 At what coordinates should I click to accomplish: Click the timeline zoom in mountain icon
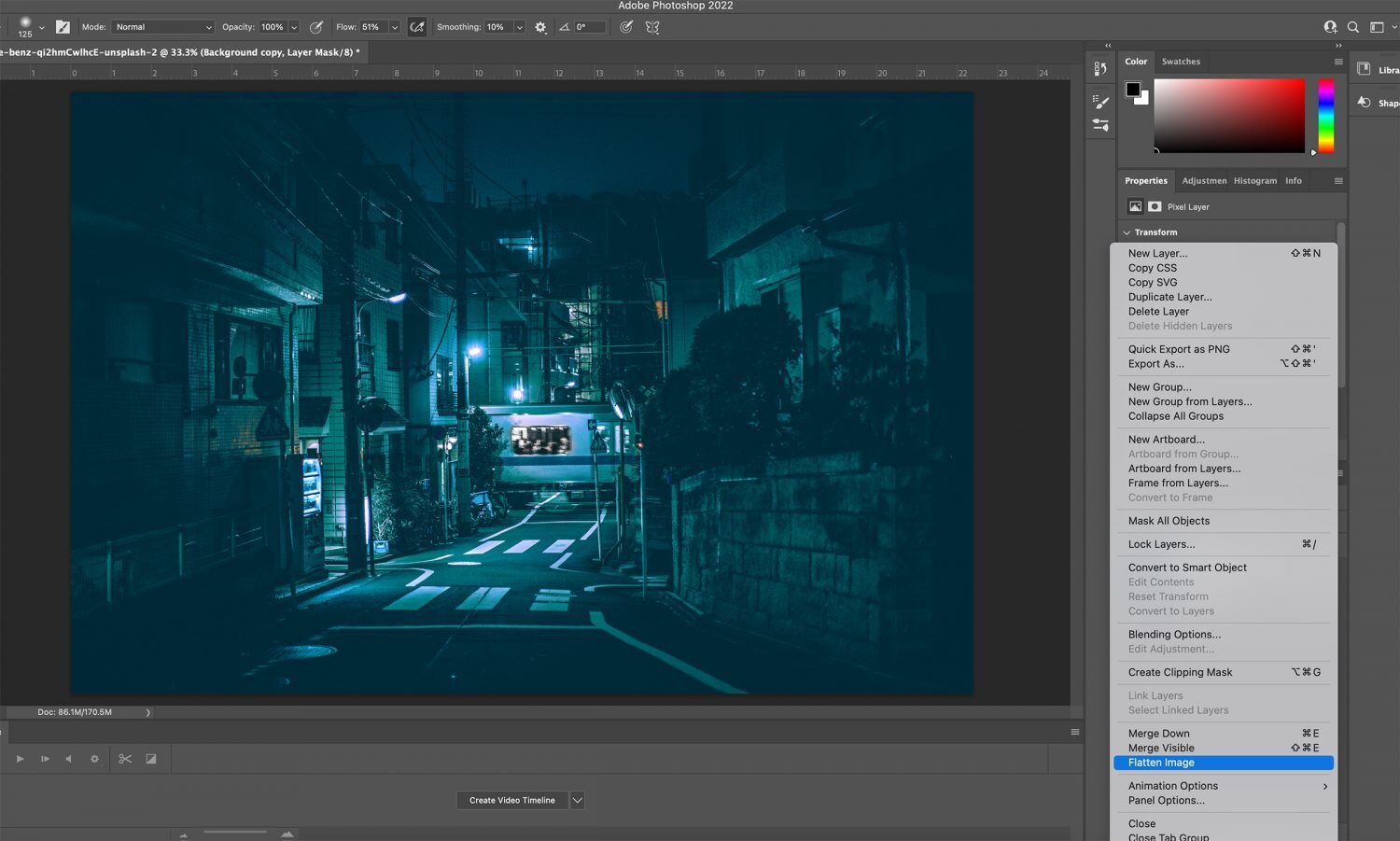pos(287,834)
